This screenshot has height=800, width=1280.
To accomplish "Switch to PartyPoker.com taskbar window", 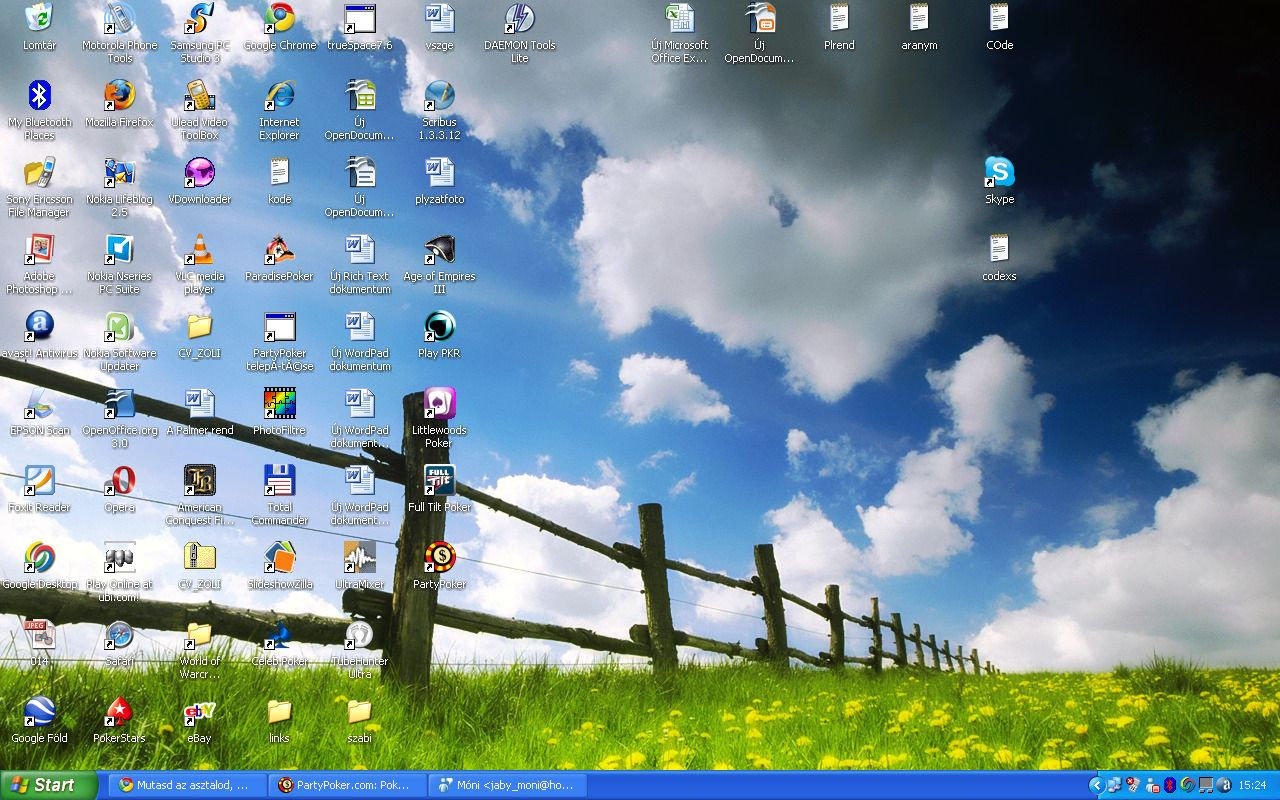I will (x=348, y=786).
